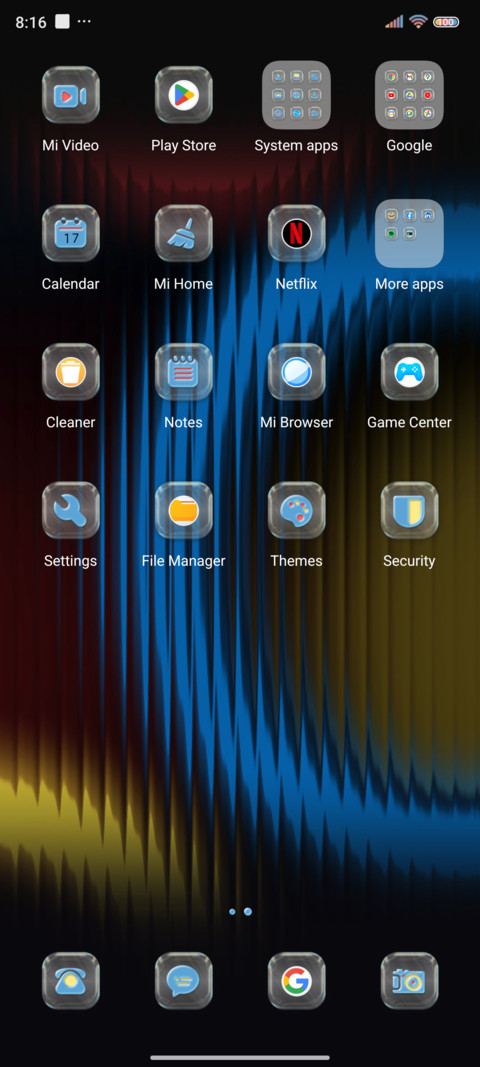
Task: Tap the "Mi Browser" label
Action: (x=296, y=422)
